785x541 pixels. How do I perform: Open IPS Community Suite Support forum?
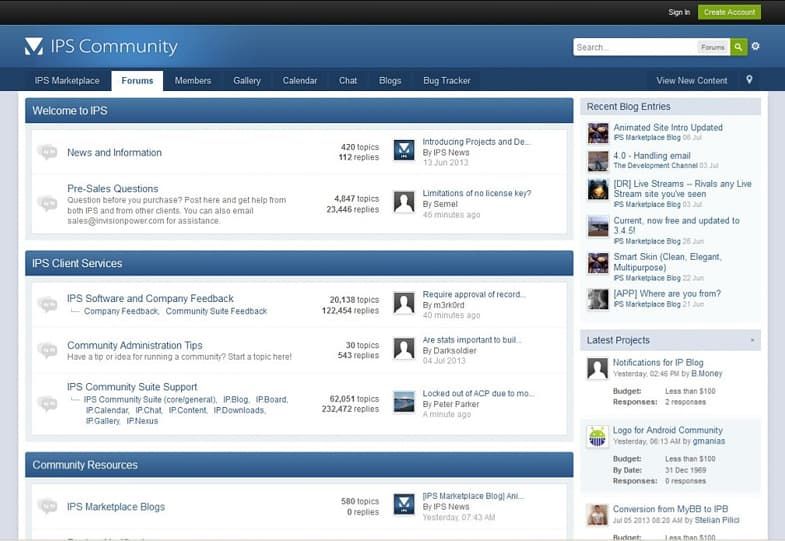click(x=132, y=387)
